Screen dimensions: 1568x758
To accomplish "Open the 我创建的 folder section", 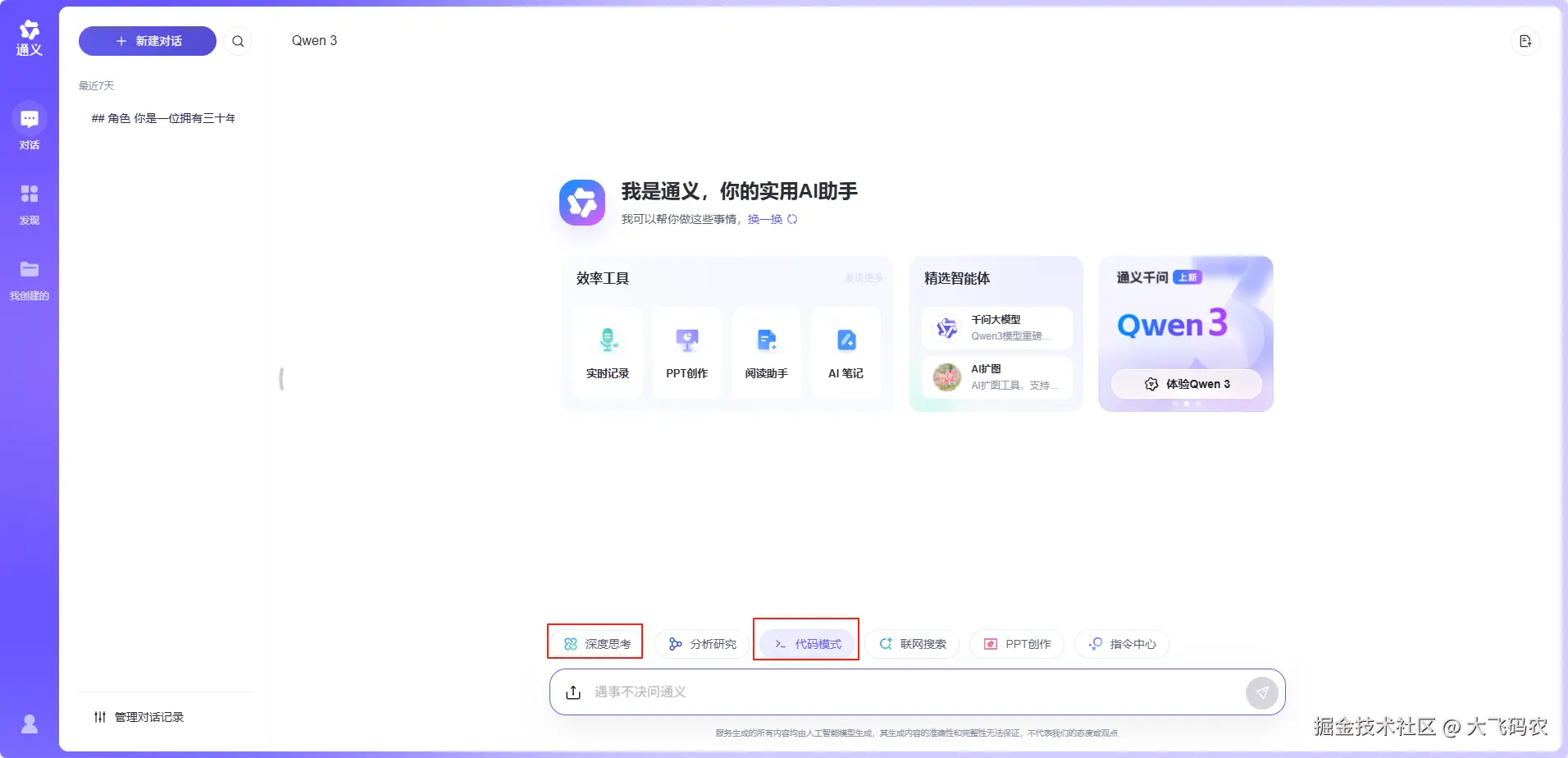I will pyautogui.click(x=30, y=280).
